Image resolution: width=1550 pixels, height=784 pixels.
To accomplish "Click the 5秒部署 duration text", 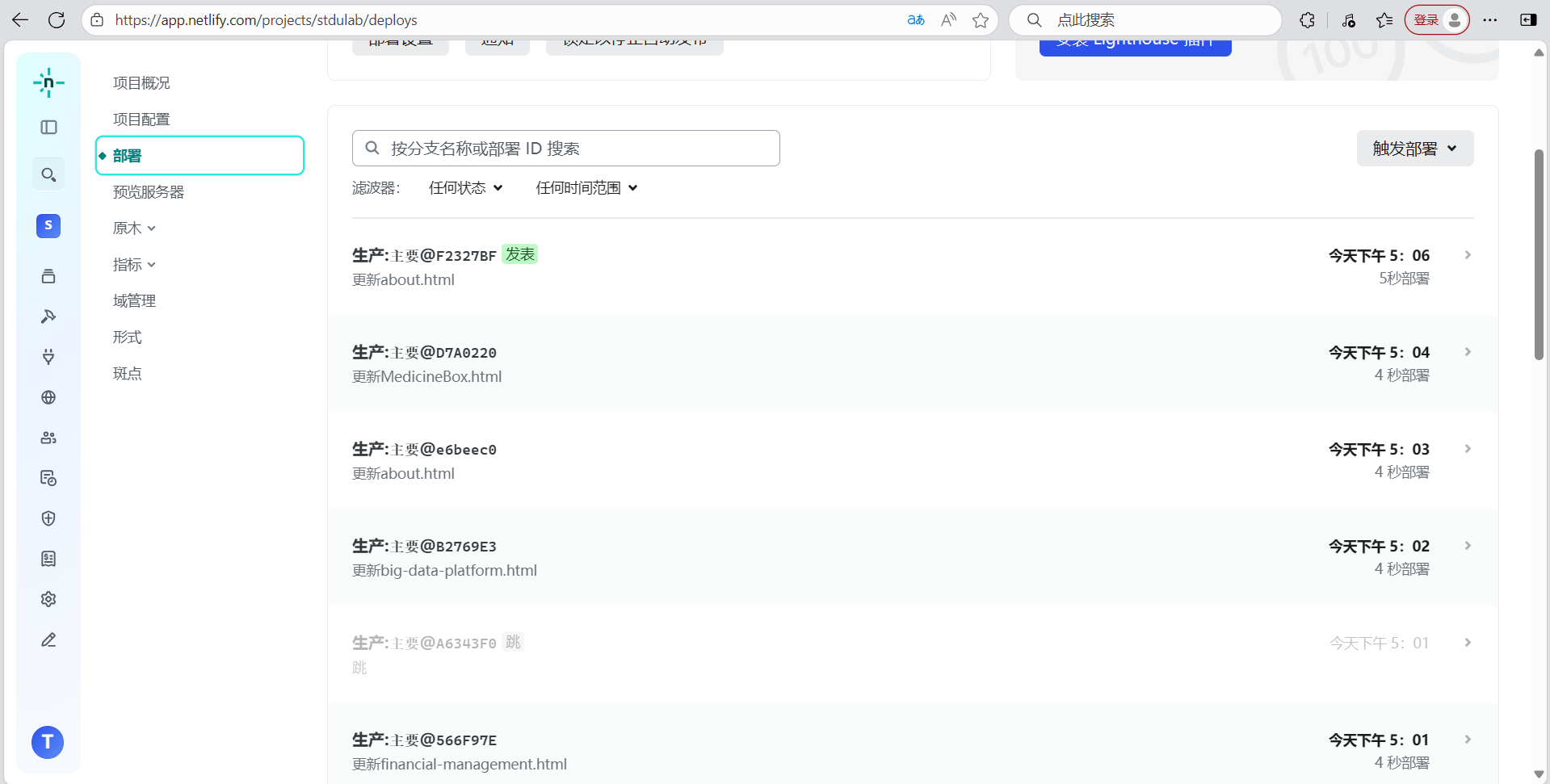I will pos(1404,279).
